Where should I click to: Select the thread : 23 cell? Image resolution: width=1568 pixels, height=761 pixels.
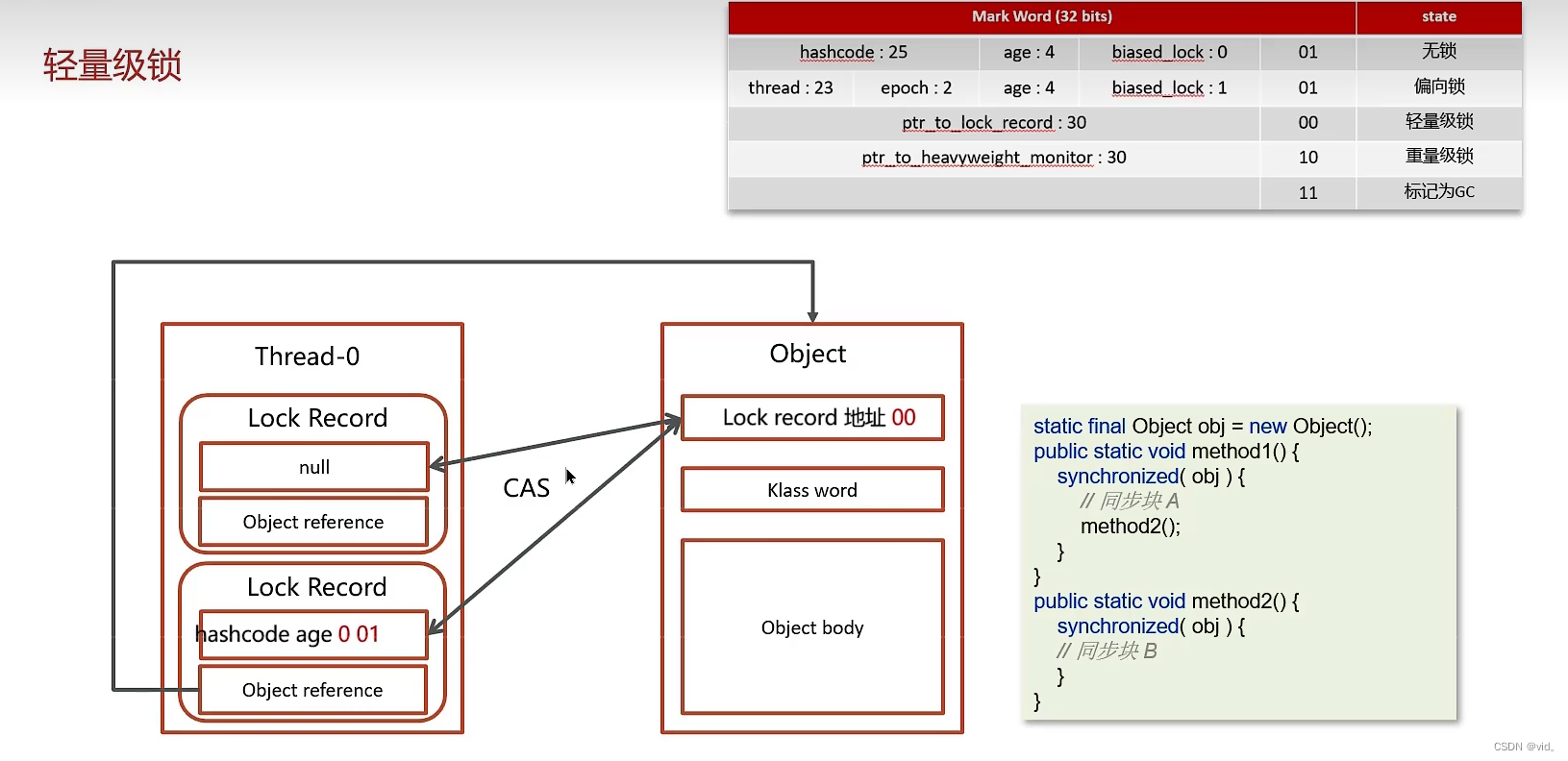[x=790, y=87]
